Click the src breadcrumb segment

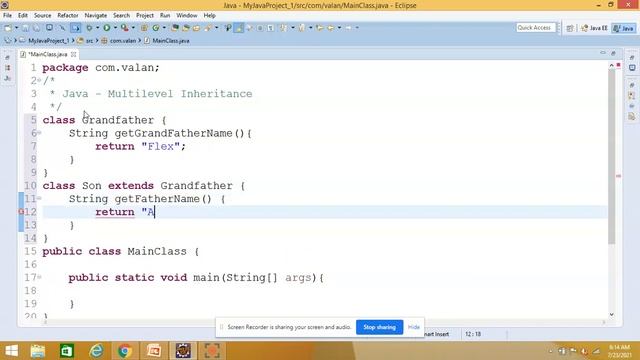[x=89, y=41]
